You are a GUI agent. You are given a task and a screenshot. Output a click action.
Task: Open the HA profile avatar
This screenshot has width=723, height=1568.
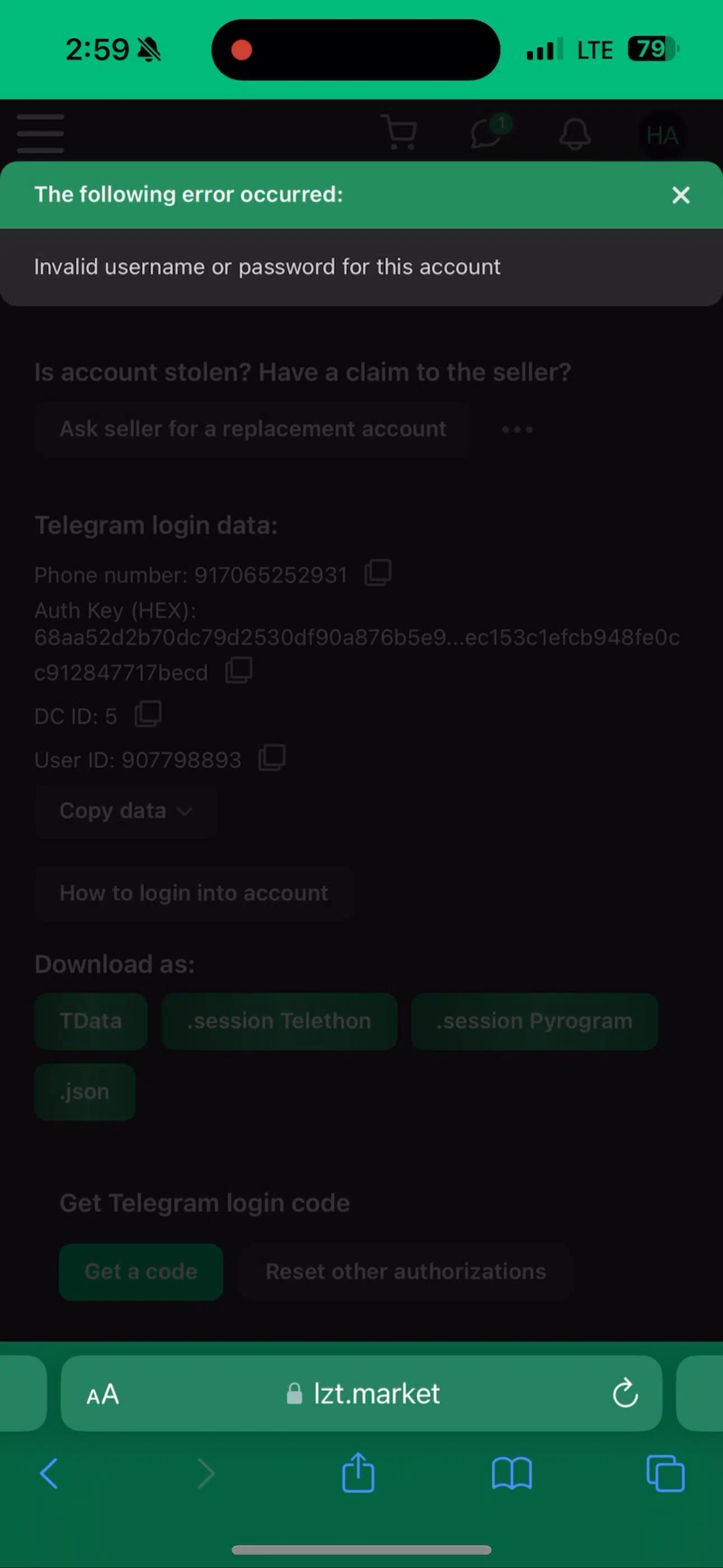coord(661,135)
